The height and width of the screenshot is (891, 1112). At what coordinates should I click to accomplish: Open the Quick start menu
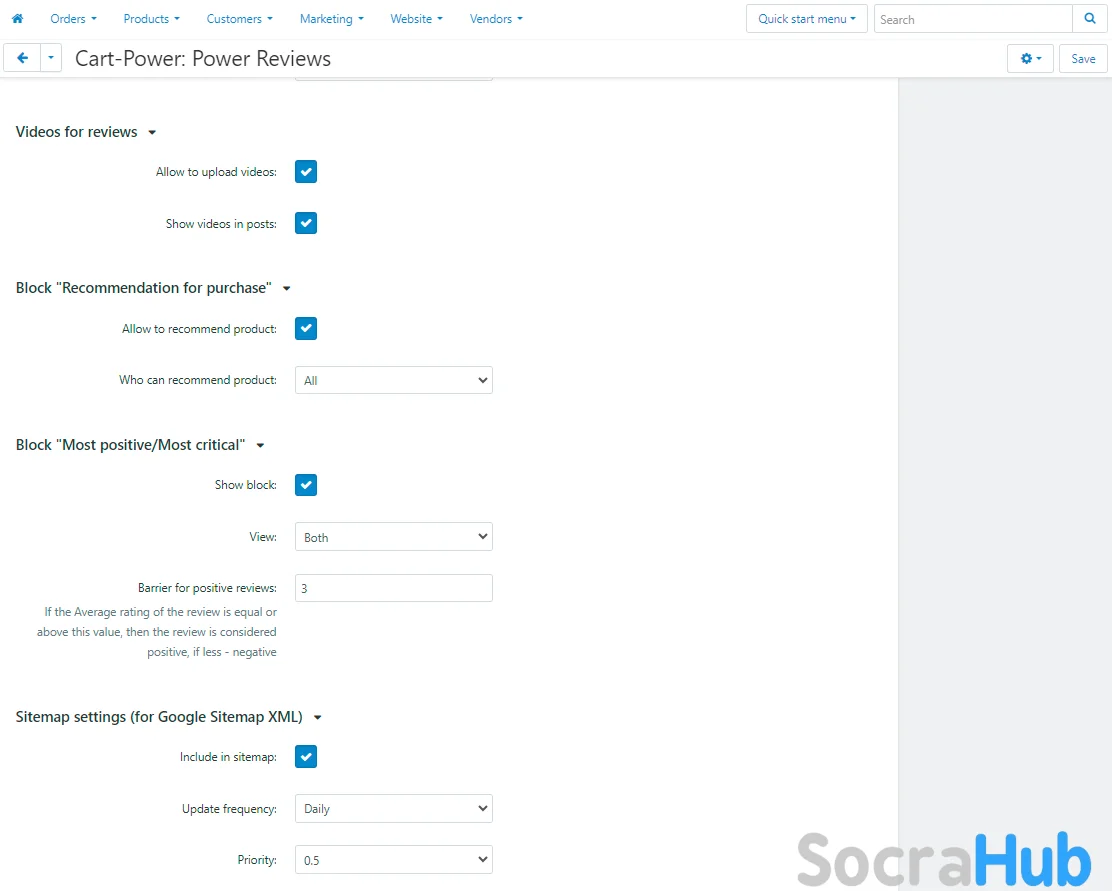point(806,19)
